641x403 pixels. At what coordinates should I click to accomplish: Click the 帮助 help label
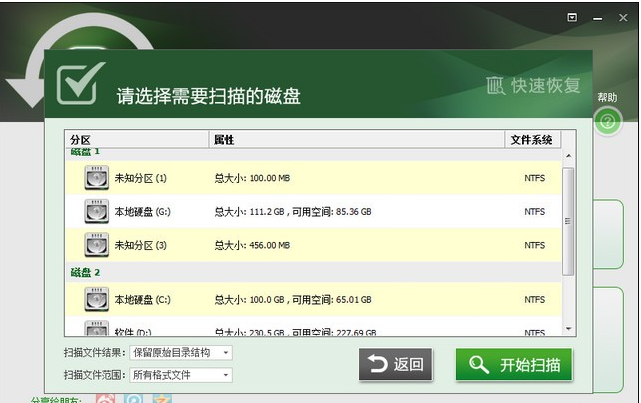607,97
